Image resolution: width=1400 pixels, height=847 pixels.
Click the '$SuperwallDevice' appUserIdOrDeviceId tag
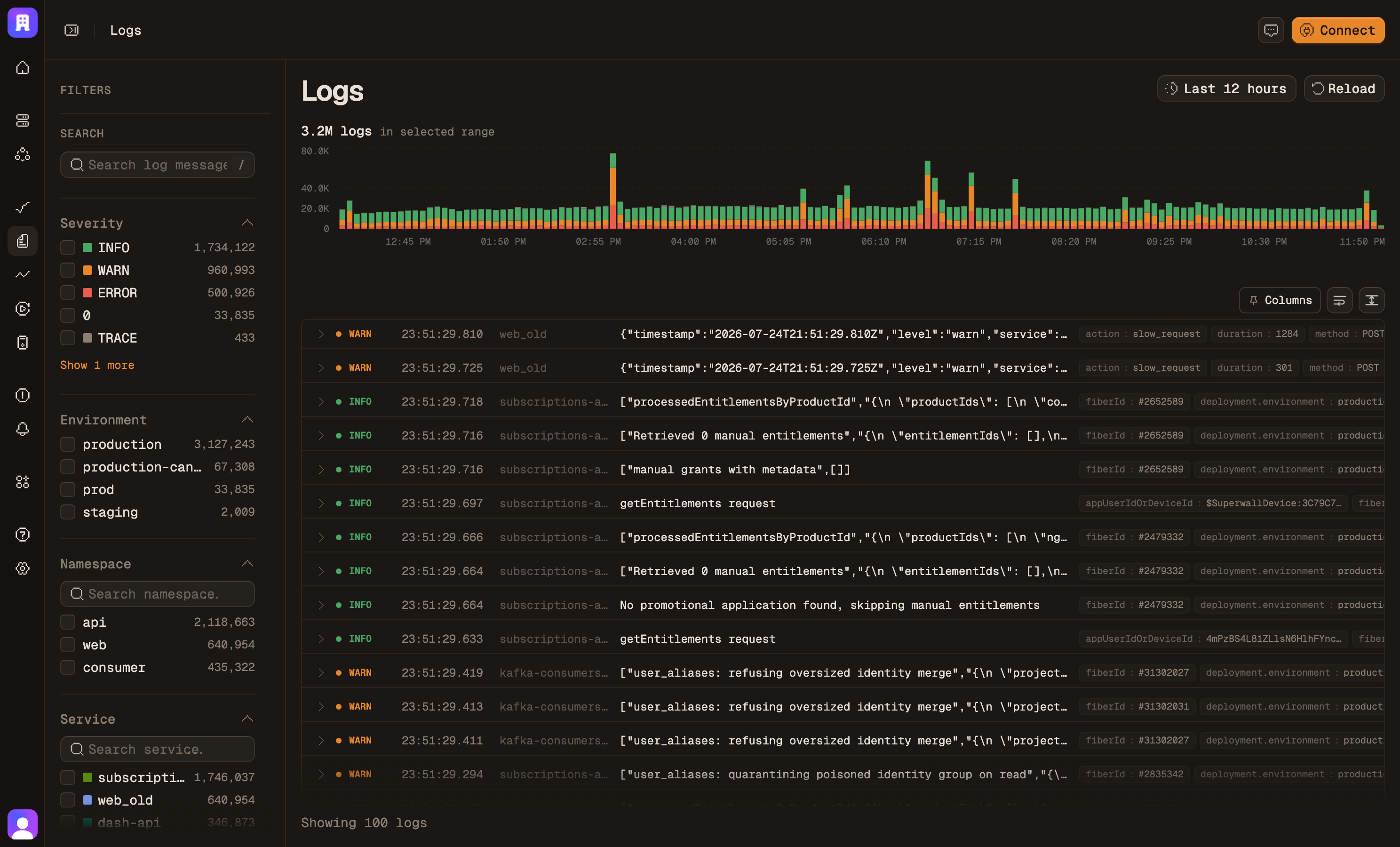(x=1214, y=503)
